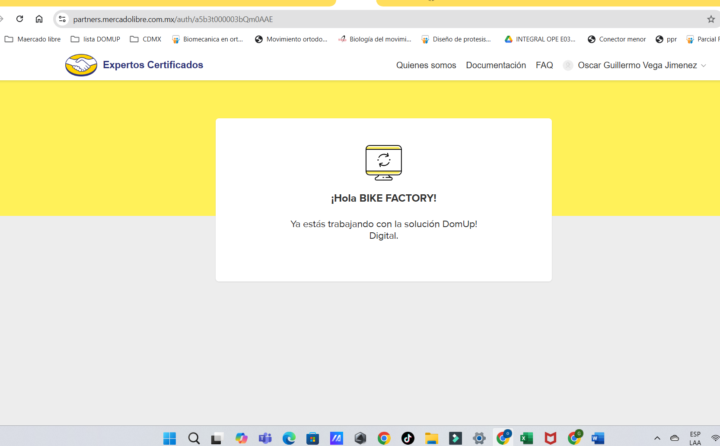Image resolution: width=720 pixels, height=446 pixels.
Task: Open Microsoft Teams from taskbar
Action: (265, 438)
